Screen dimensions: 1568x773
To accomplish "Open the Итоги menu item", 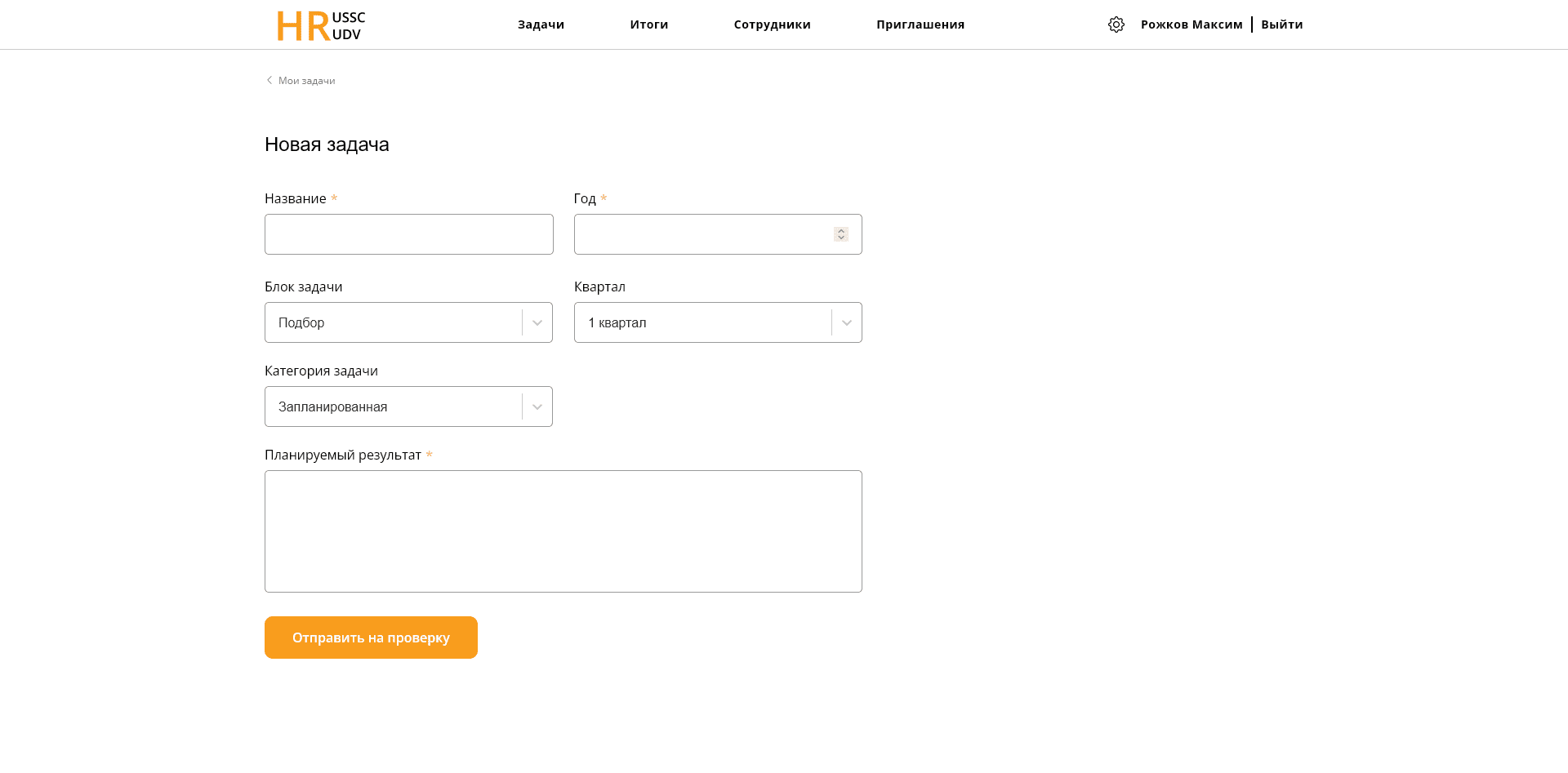I will [x=648, y=24].
